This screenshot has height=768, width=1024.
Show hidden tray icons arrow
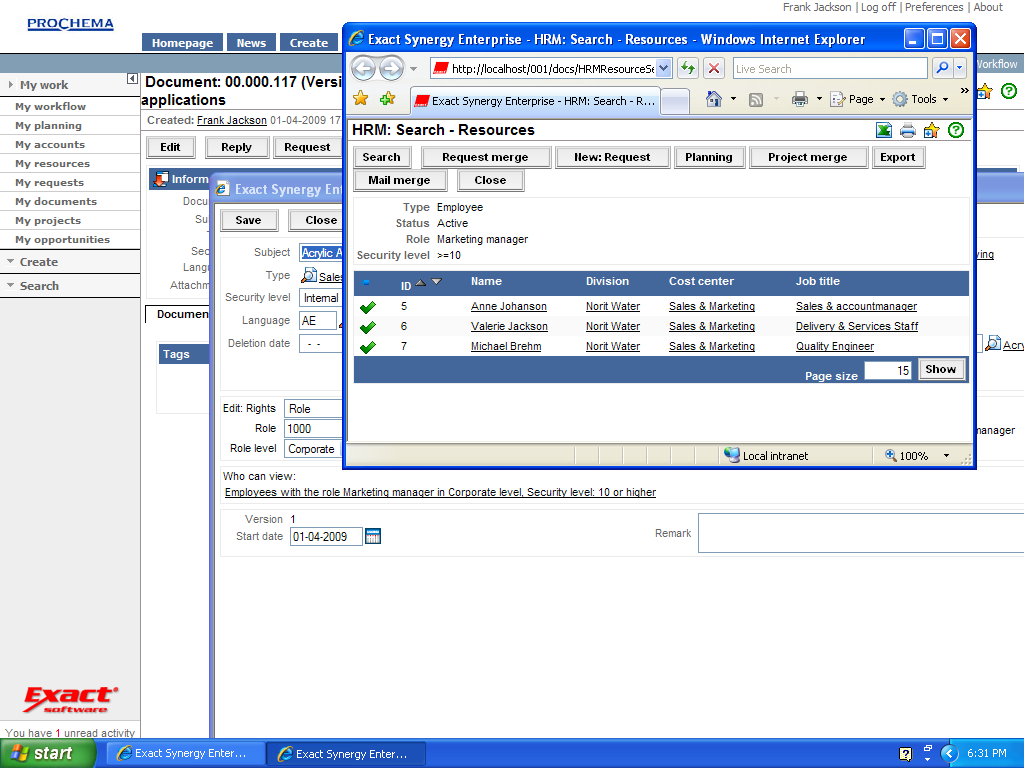point(949,754)
